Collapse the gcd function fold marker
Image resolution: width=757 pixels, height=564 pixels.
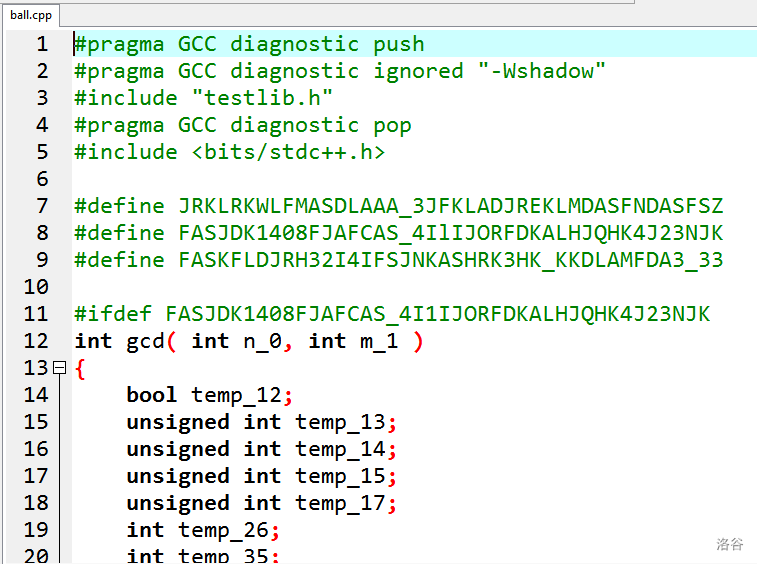coord(59,368)
